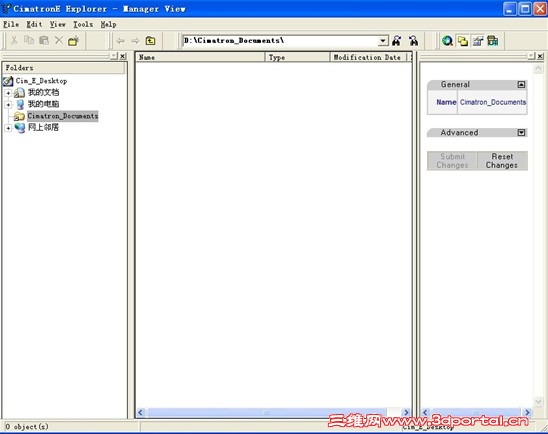Viewport: 548px width, 434px height.
Task: Click the magnifier globe preview icon
Action: pyautogui.click(x=447, y=41)
